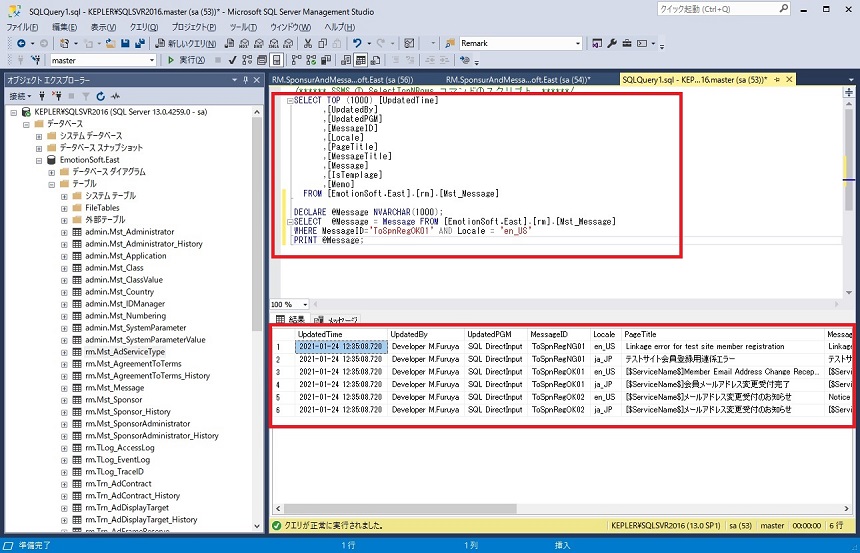This screenshot has height=553, width=860.
Task: Click the 新しいクエリ(N) button
Action: (x=186, y=43)
